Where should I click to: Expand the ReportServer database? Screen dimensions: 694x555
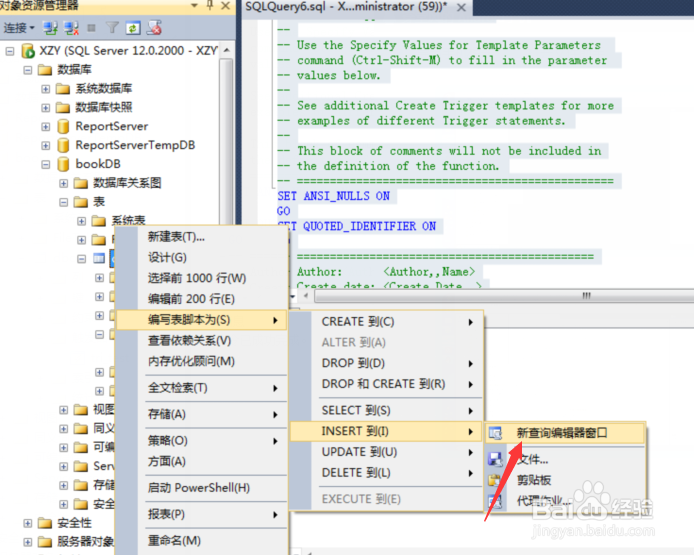point(46,127)
